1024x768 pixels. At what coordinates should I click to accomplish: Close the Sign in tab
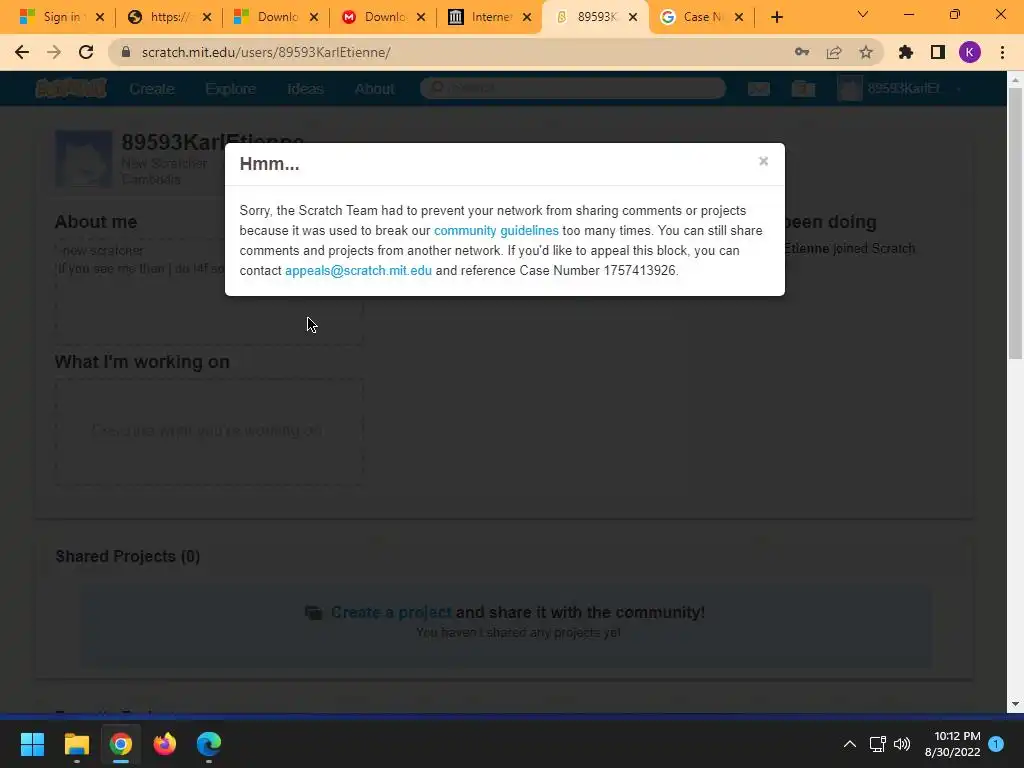(100, 17)
